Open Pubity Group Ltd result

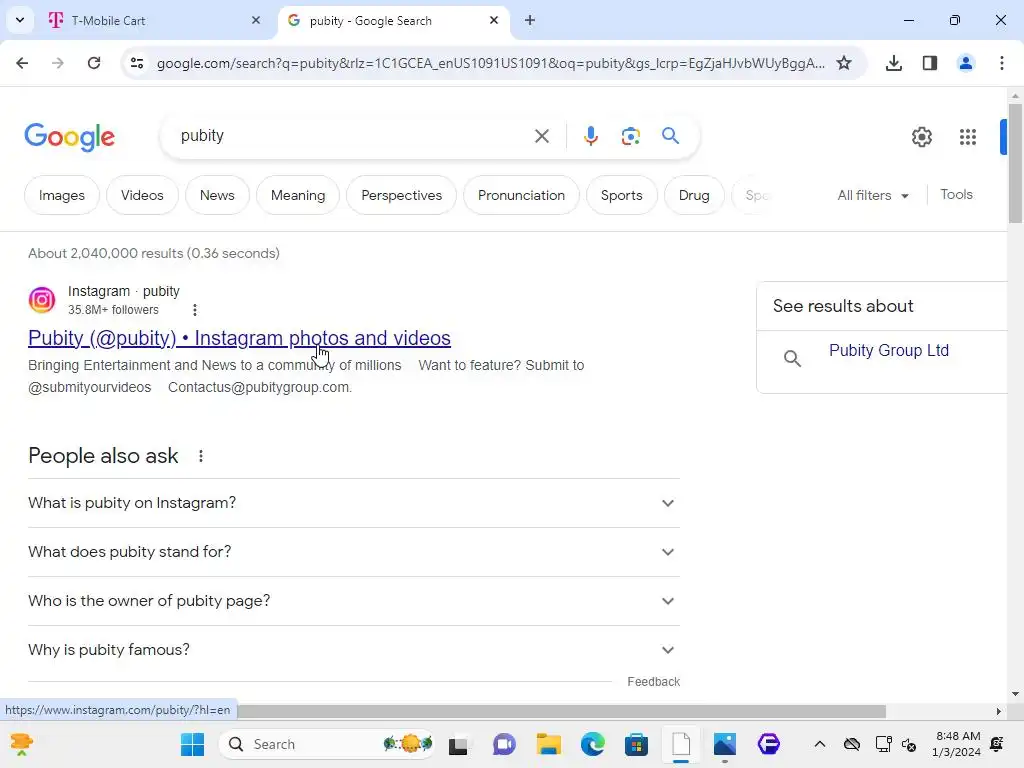(888, 350)
